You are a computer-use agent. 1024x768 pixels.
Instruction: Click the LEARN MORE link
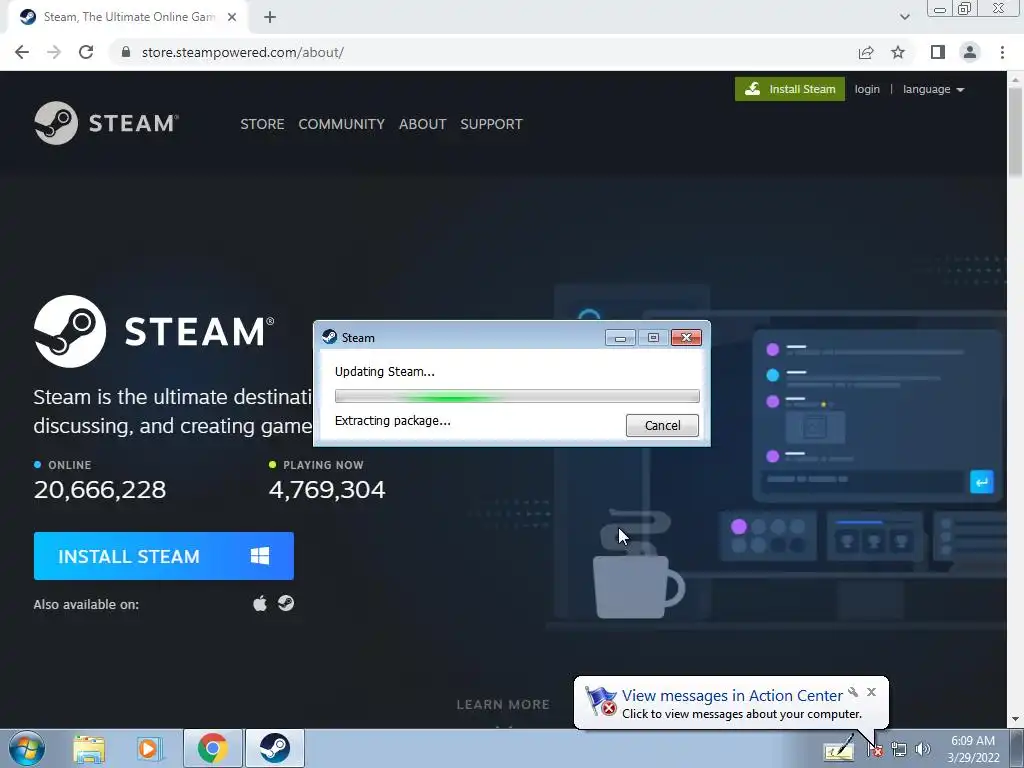503,705
